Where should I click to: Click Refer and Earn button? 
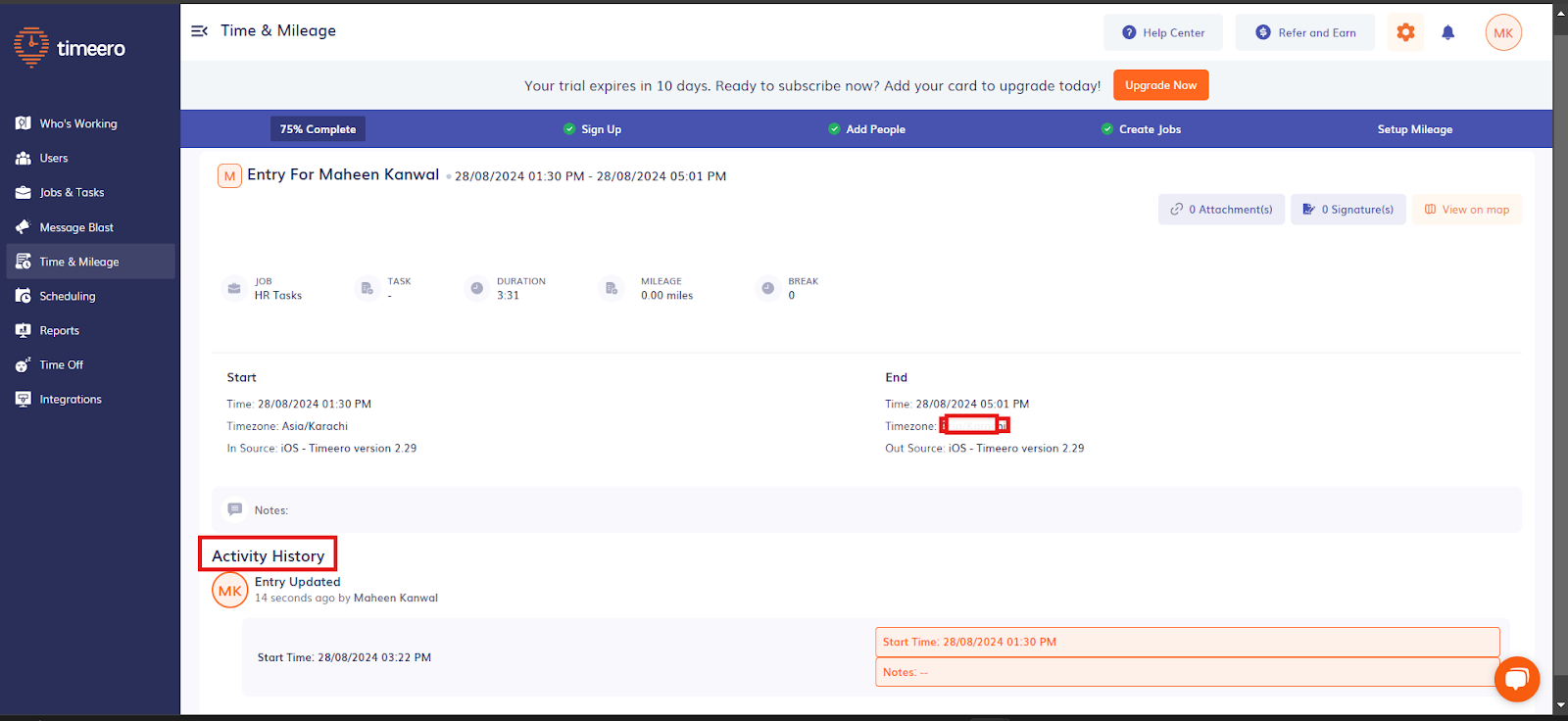(1305, 32)
